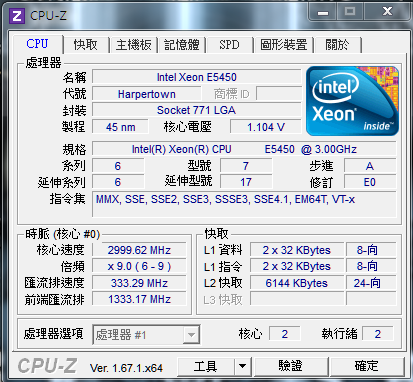
Task: Click the 核心 count value 2
Action: coord(284,334)
